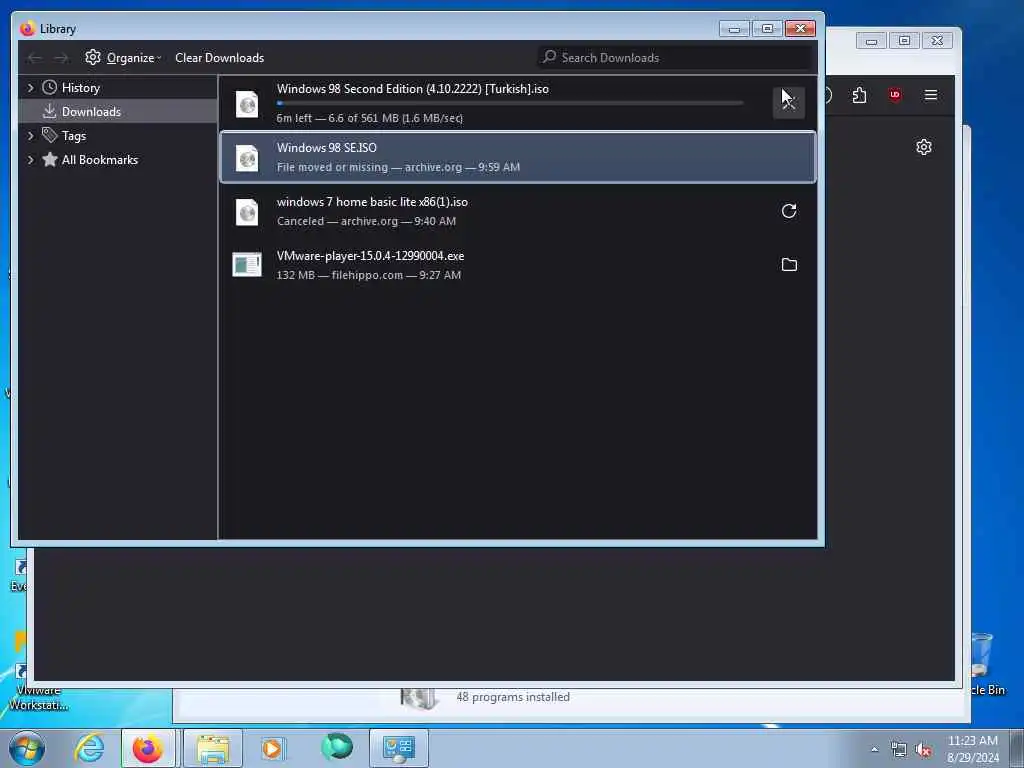Select windows 7 home basic lite x86(1).iso
Image resolution: width=1024 pixels, height=768 pixels.
pos(518,211)
